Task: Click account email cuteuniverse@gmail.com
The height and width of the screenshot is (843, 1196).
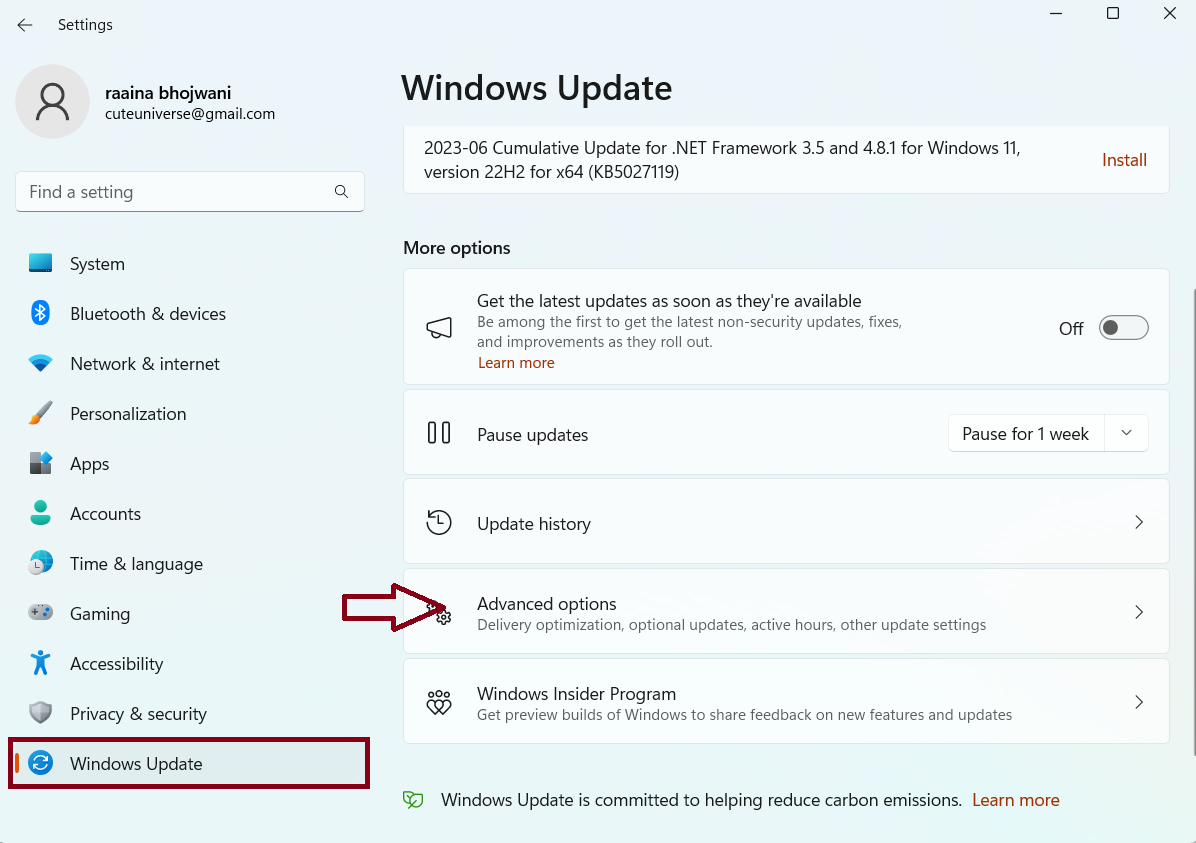Action: coord(190,114)
